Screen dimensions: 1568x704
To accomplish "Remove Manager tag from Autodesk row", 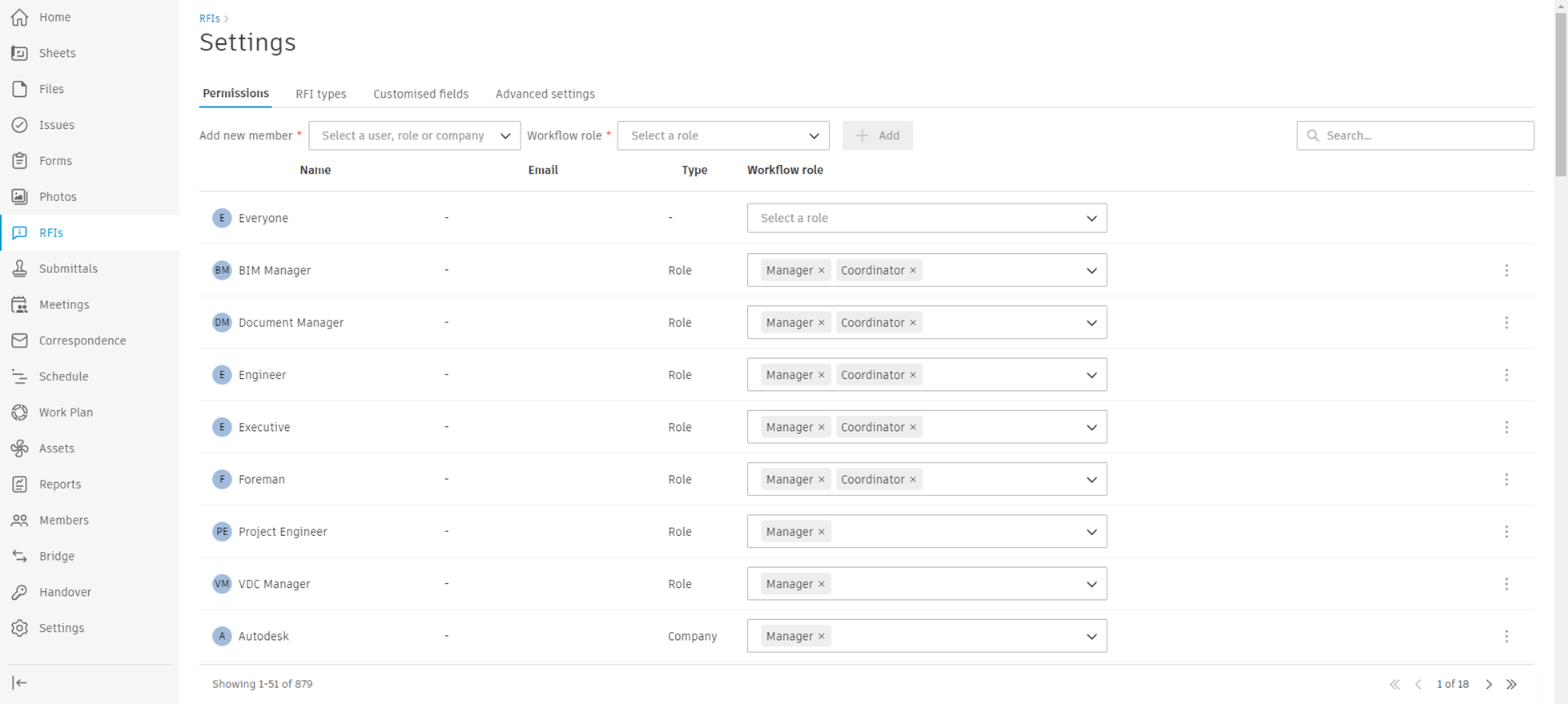I will [822, 637].
